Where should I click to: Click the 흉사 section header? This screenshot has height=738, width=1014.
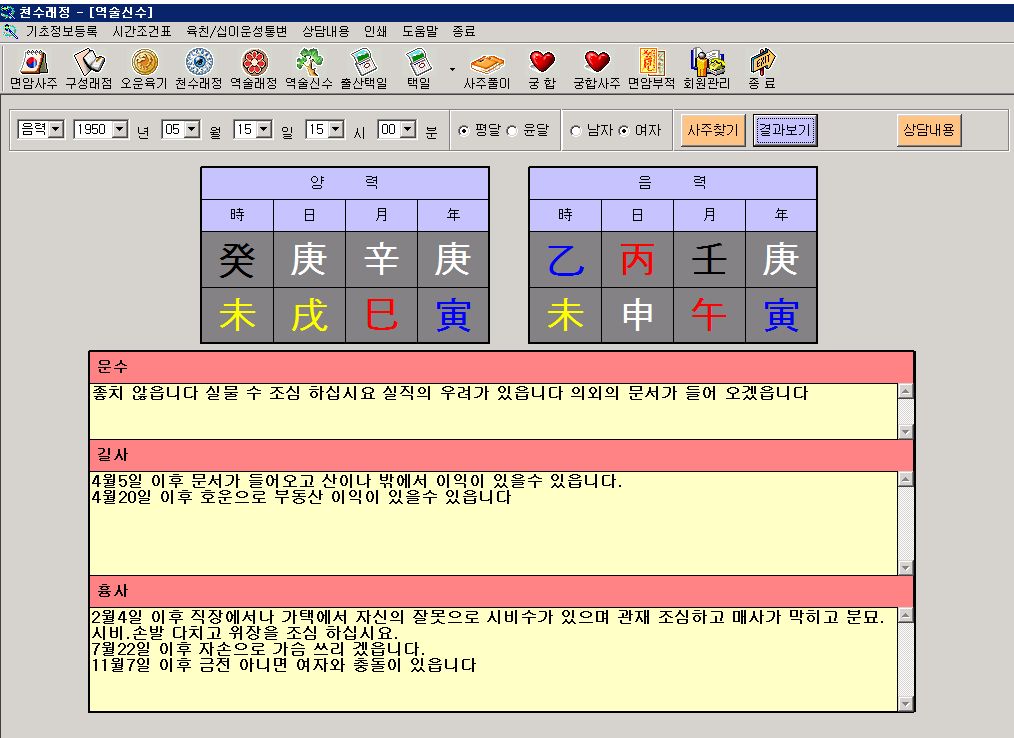coord(501,591)
